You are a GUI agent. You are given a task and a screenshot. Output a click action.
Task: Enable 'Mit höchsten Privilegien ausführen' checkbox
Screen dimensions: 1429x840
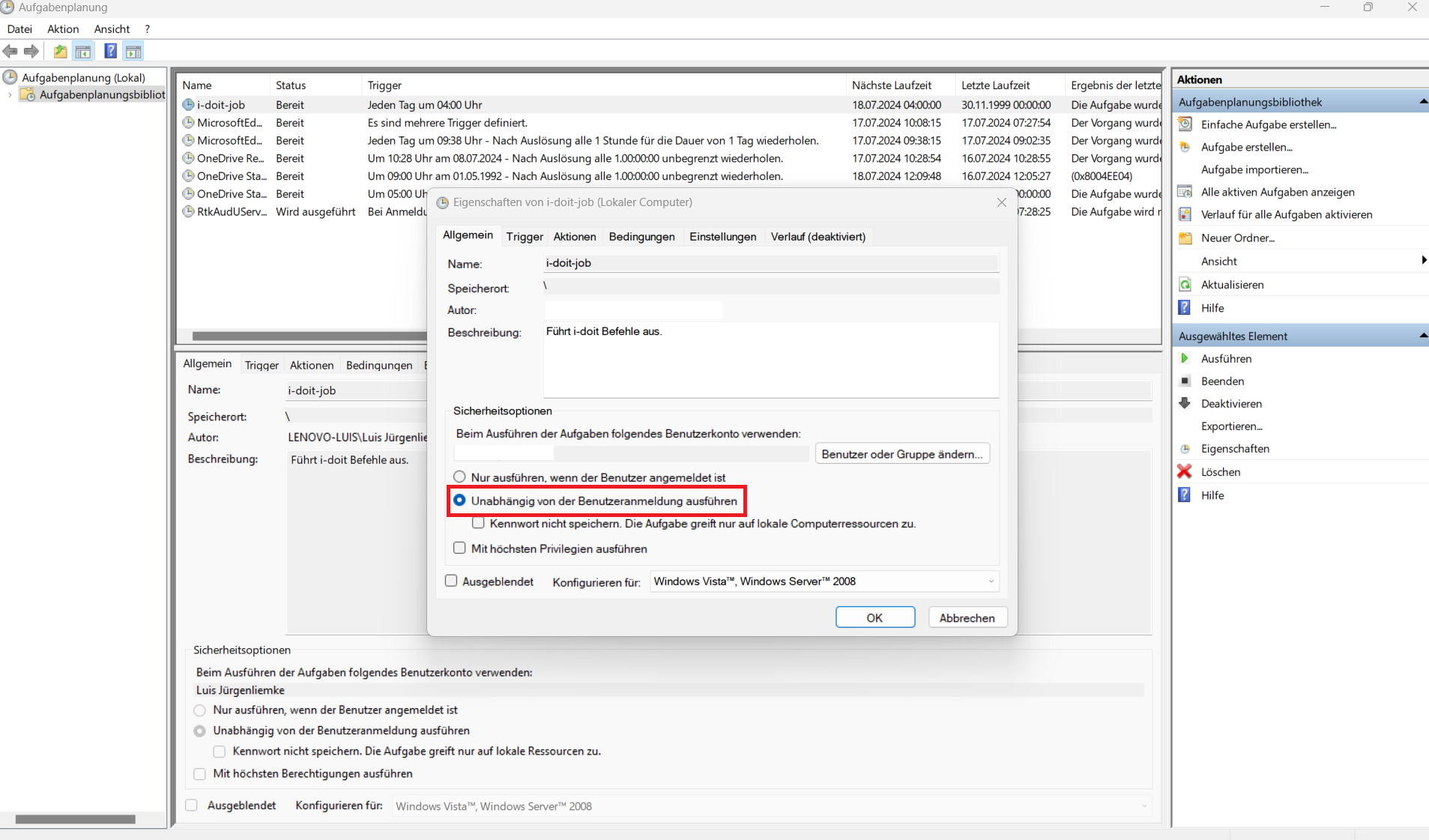459,549
